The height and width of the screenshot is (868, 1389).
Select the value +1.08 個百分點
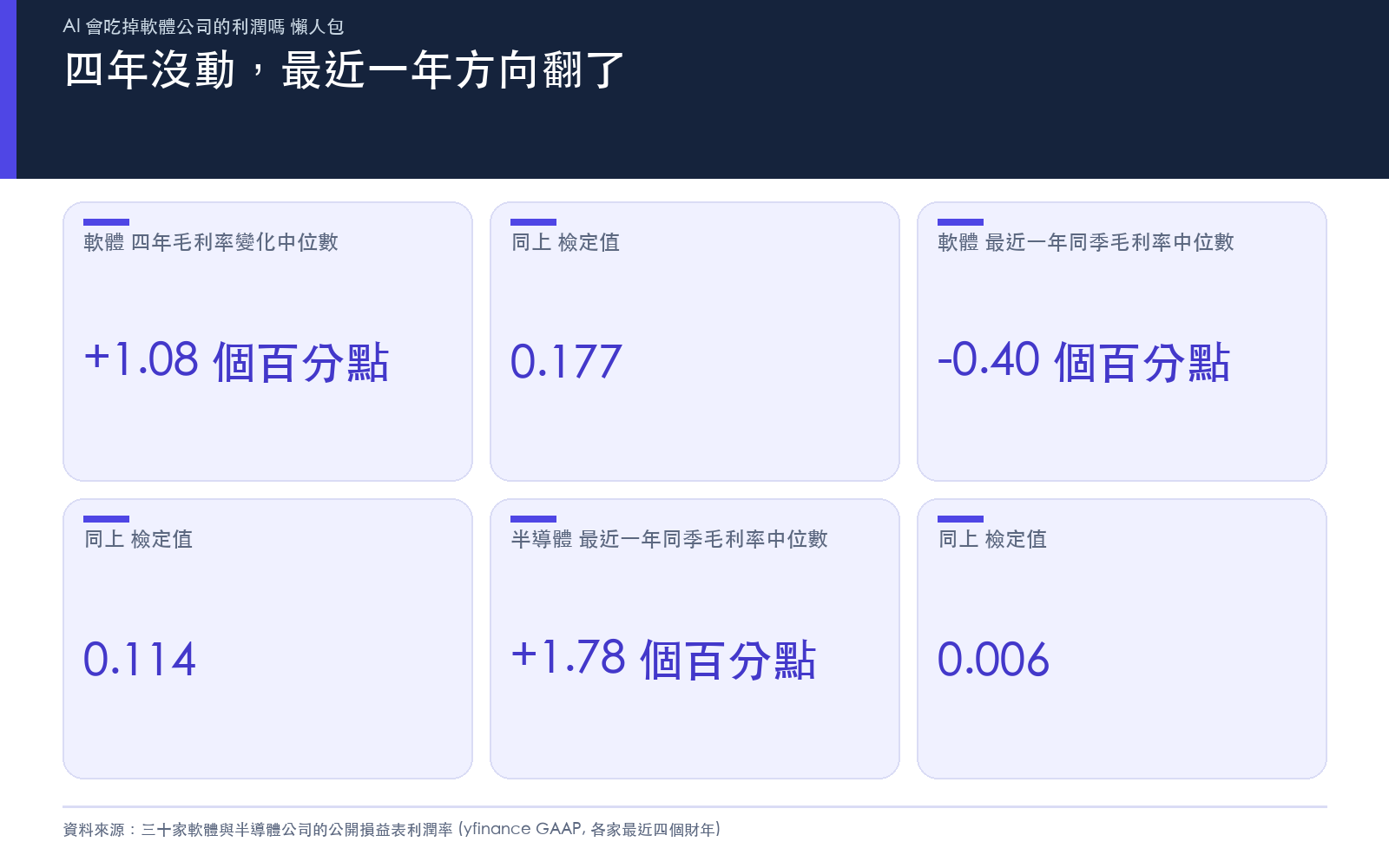tap(236, 361)
